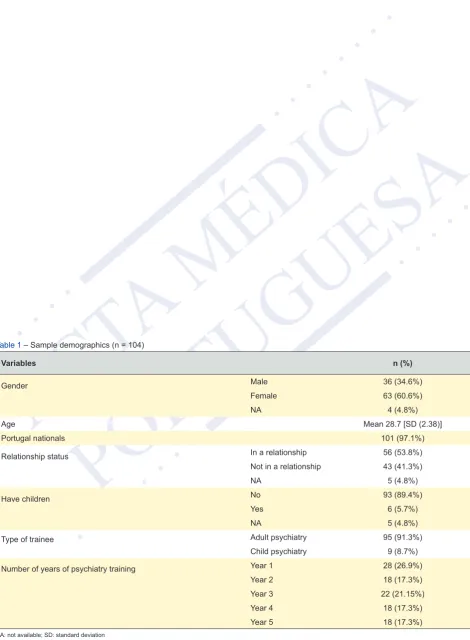Click the Adult psychiatry cell
Viewport: 470px width, 640px height.
pyautogui.click(x=279, y=538)
